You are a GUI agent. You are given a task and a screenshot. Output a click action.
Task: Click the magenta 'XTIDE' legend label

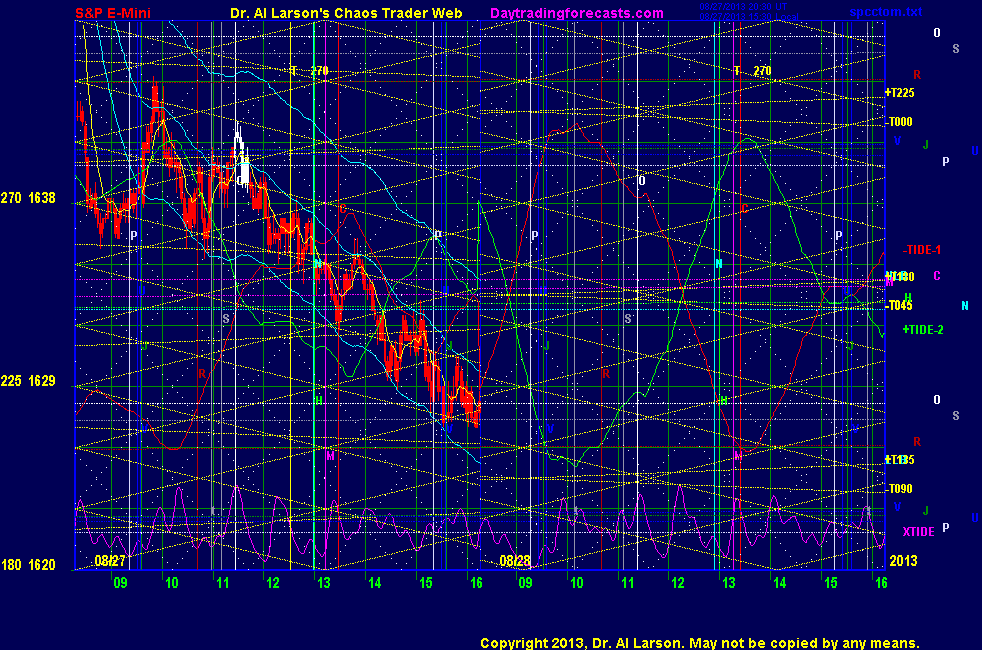click(918, 532)
